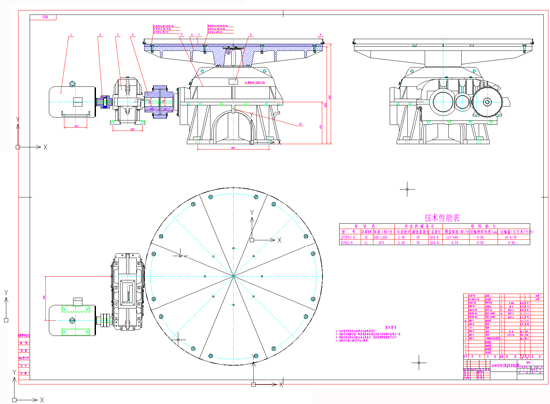Click the center point of the circular disc plan view
This screenshot has height=404, width=550.
(x=233, y=276)
